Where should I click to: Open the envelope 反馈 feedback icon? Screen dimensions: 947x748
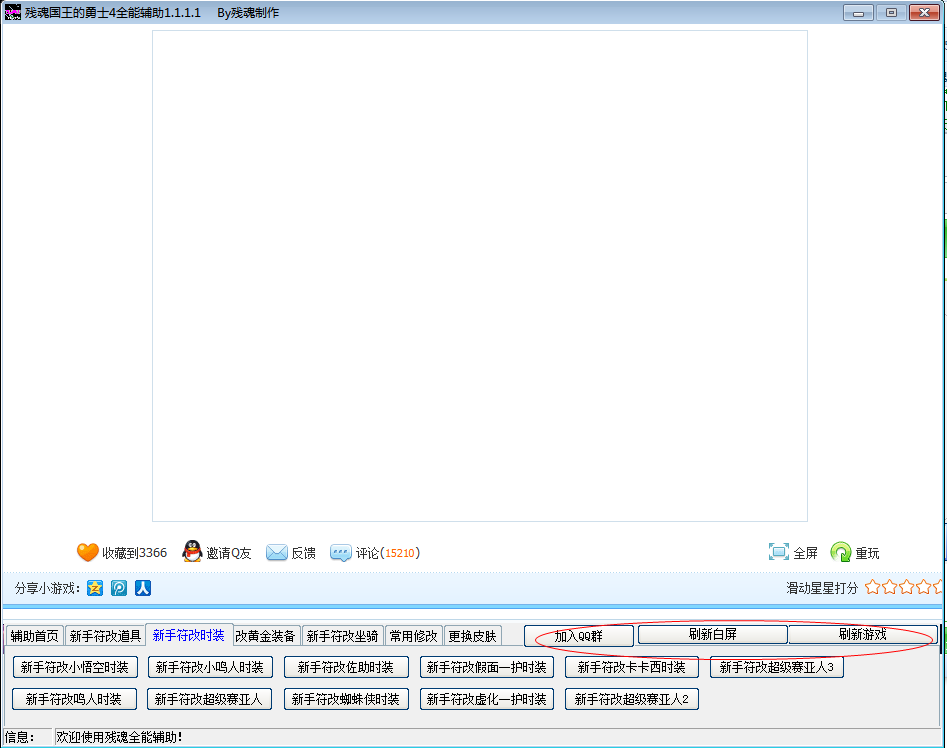[277, 552]
